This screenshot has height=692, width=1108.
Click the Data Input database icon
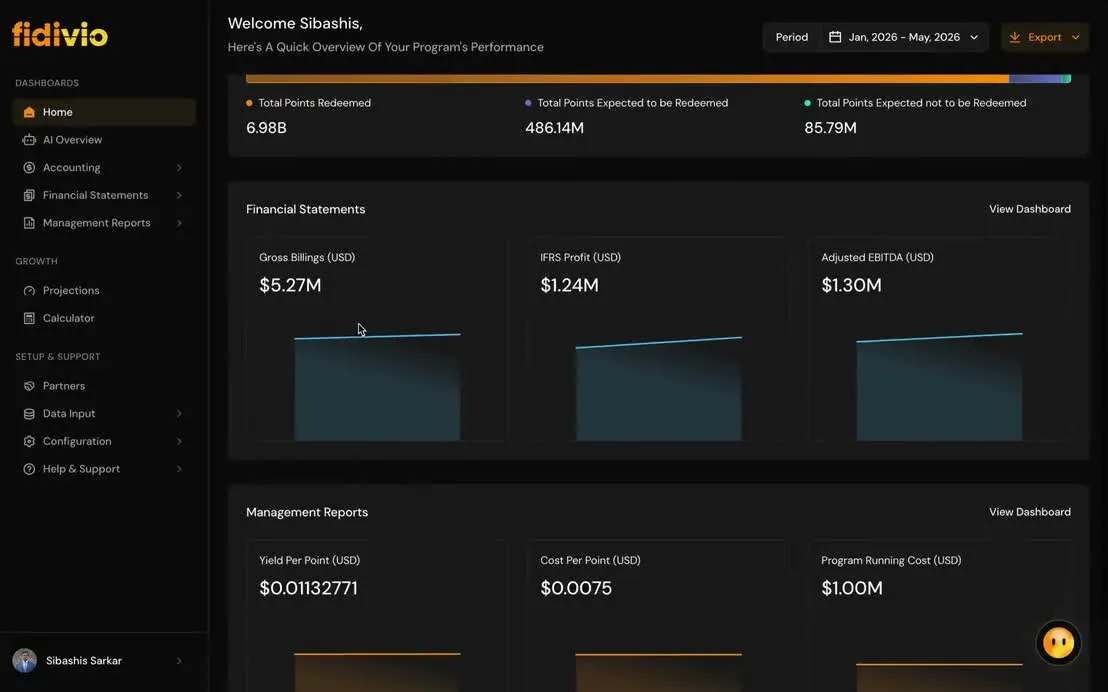click(29, 414)
